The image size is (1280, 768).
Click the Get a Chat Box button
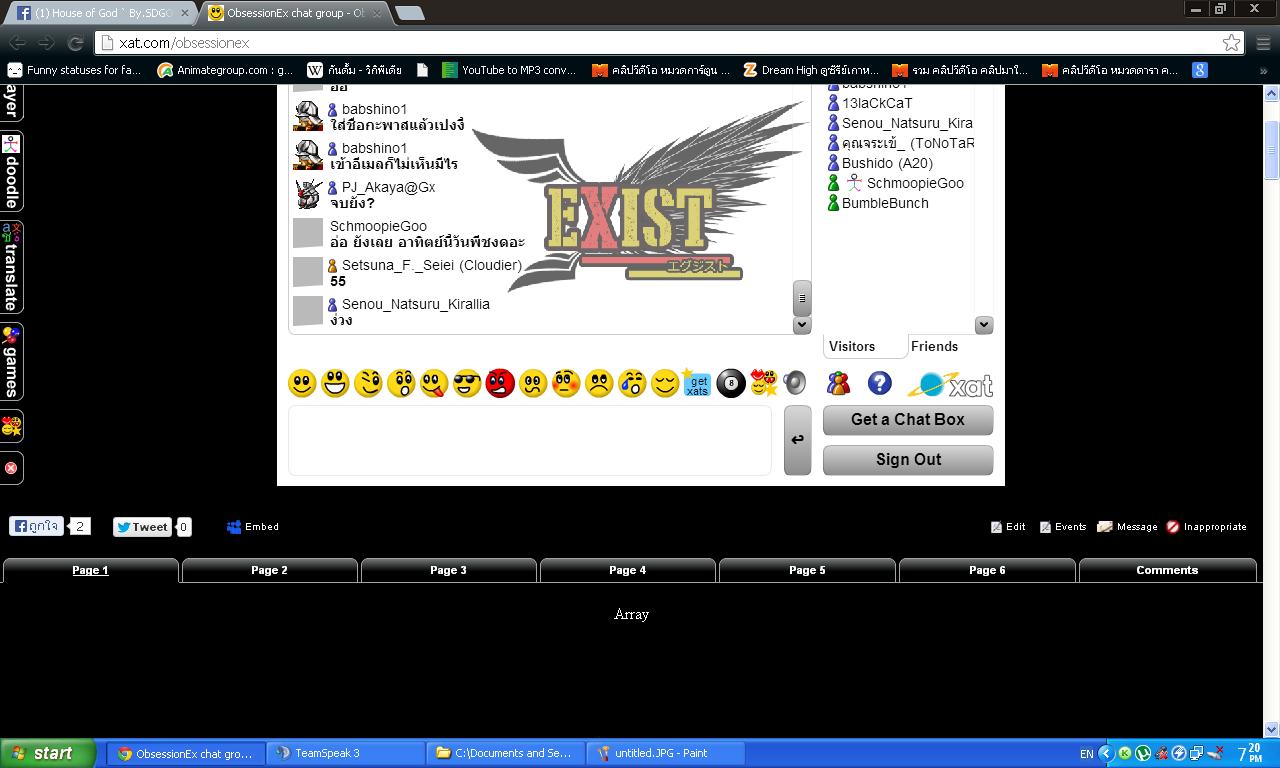click(x=908, y=420)
